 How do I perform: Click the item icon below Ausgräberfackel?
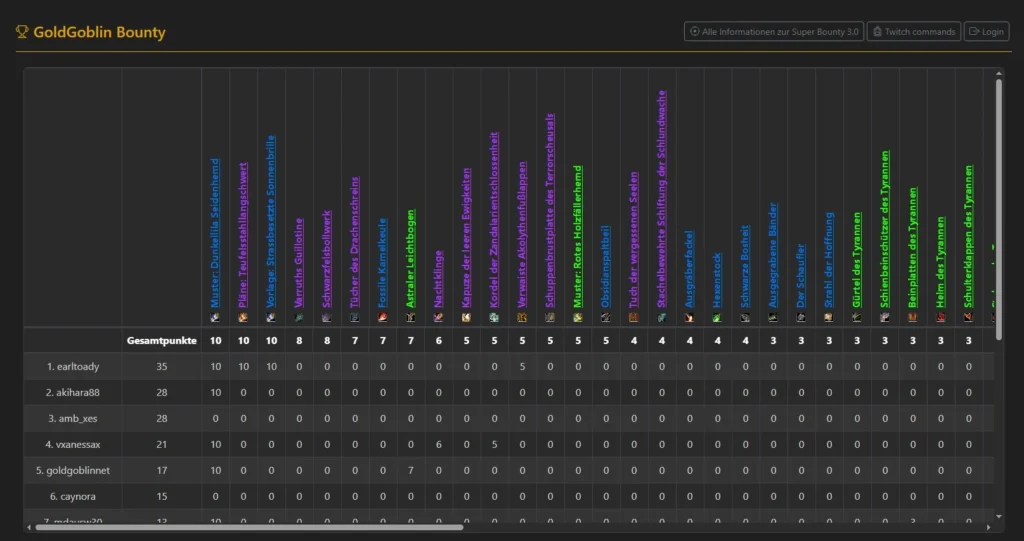(x=689, y=318)
